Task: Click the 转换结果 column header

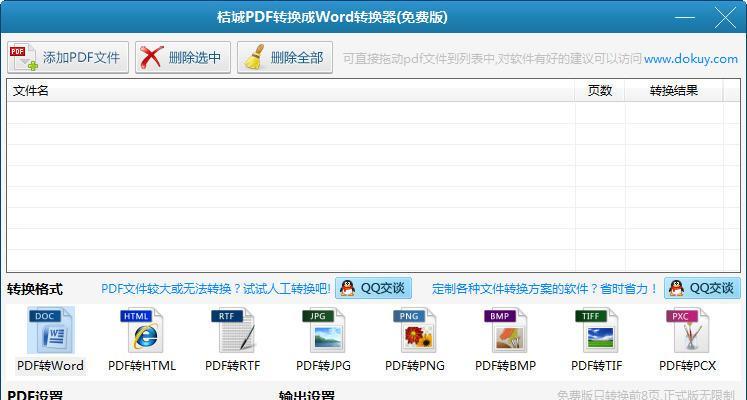Action: (x=674, y=90)
